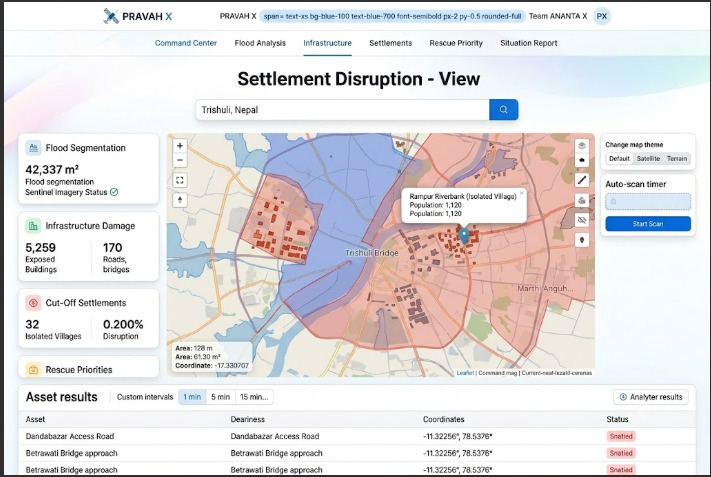
Task: Click the icon in the Analyter results button
Action: click(x=623, y=397)
